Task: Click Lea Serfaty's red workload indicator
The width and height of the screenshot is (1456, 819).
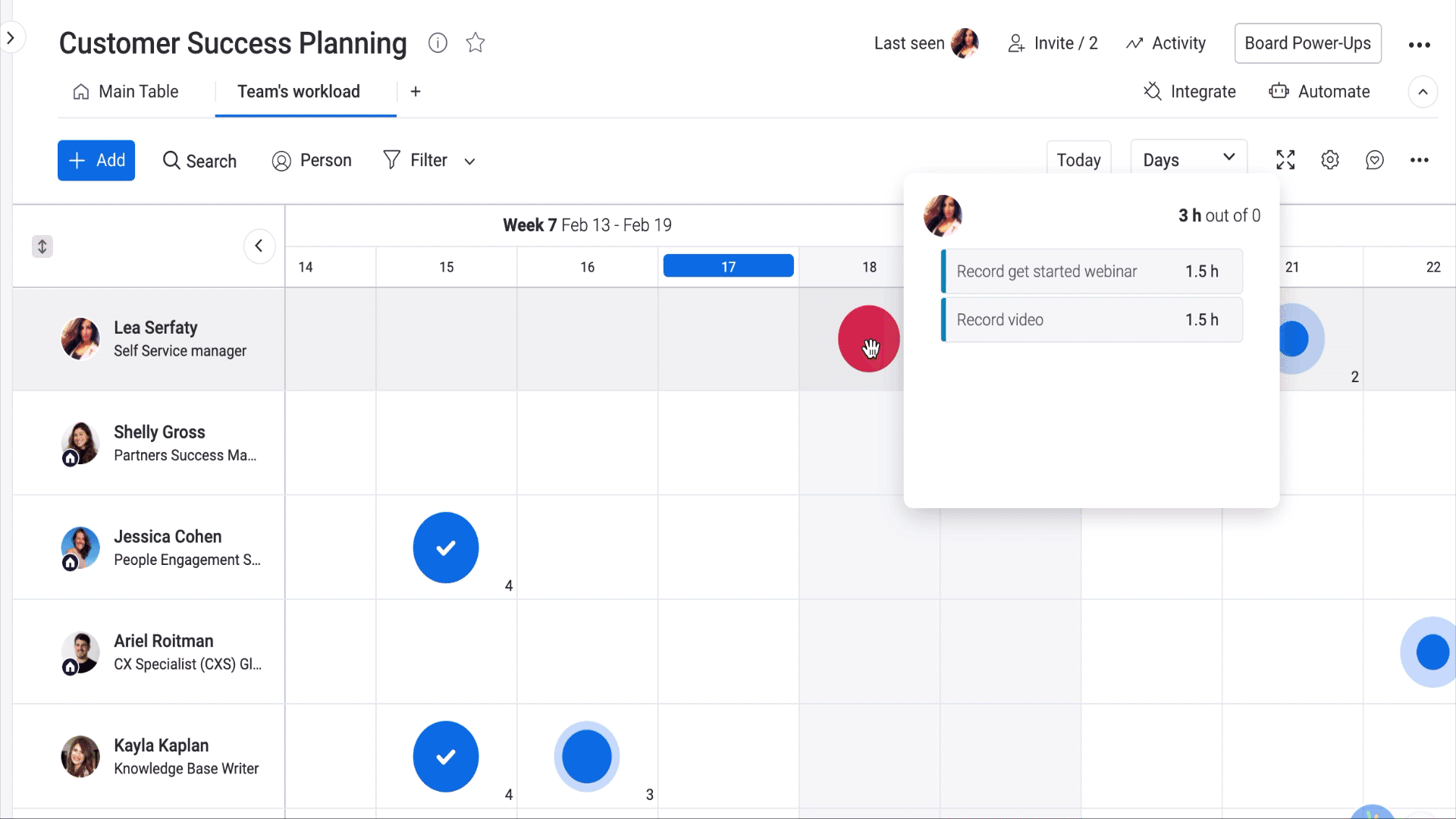Action: pyautogui.click(x=868, y=338)
